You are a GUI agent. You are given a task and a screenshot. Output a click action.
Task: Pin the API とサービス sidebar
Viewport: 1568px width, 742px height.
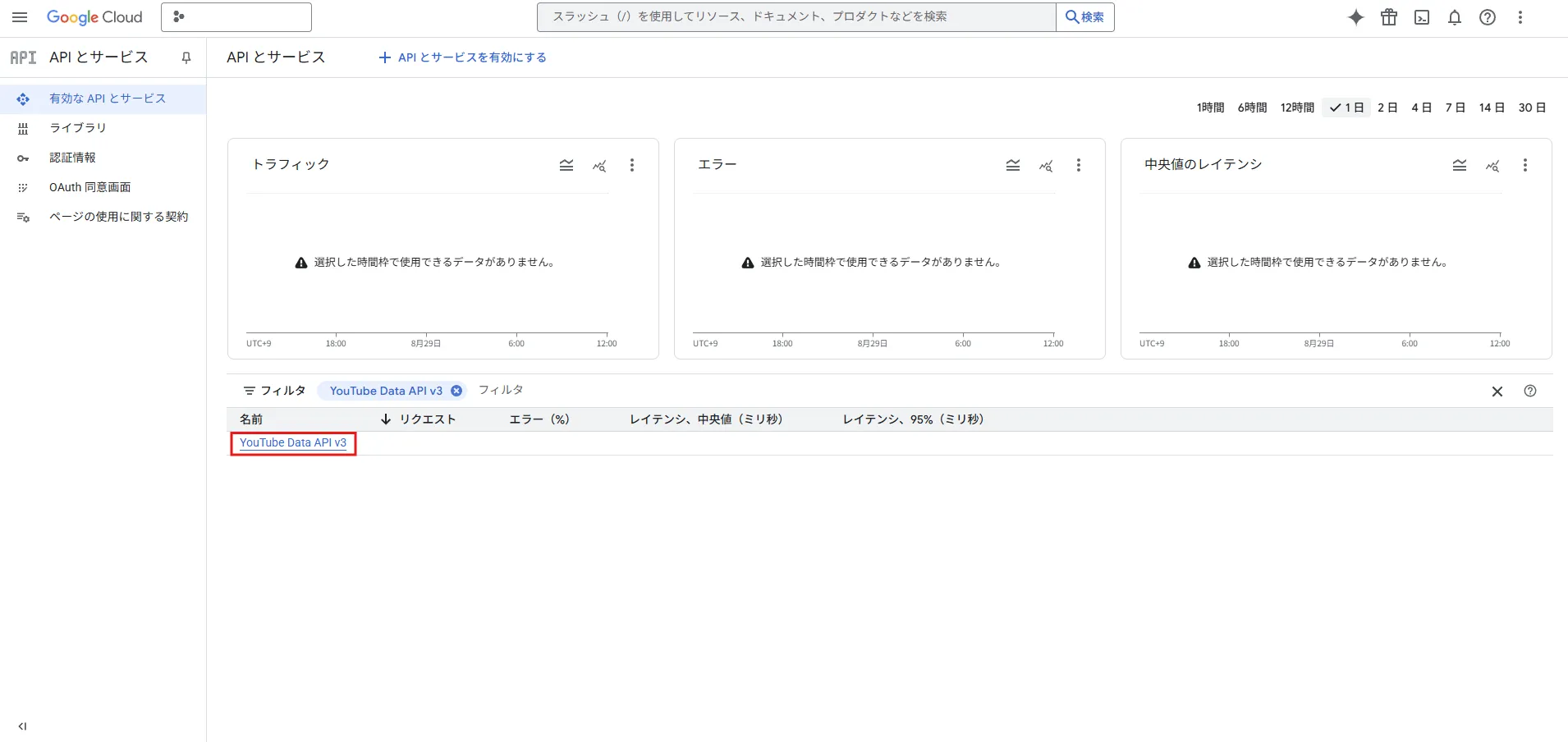coord(186,57)
